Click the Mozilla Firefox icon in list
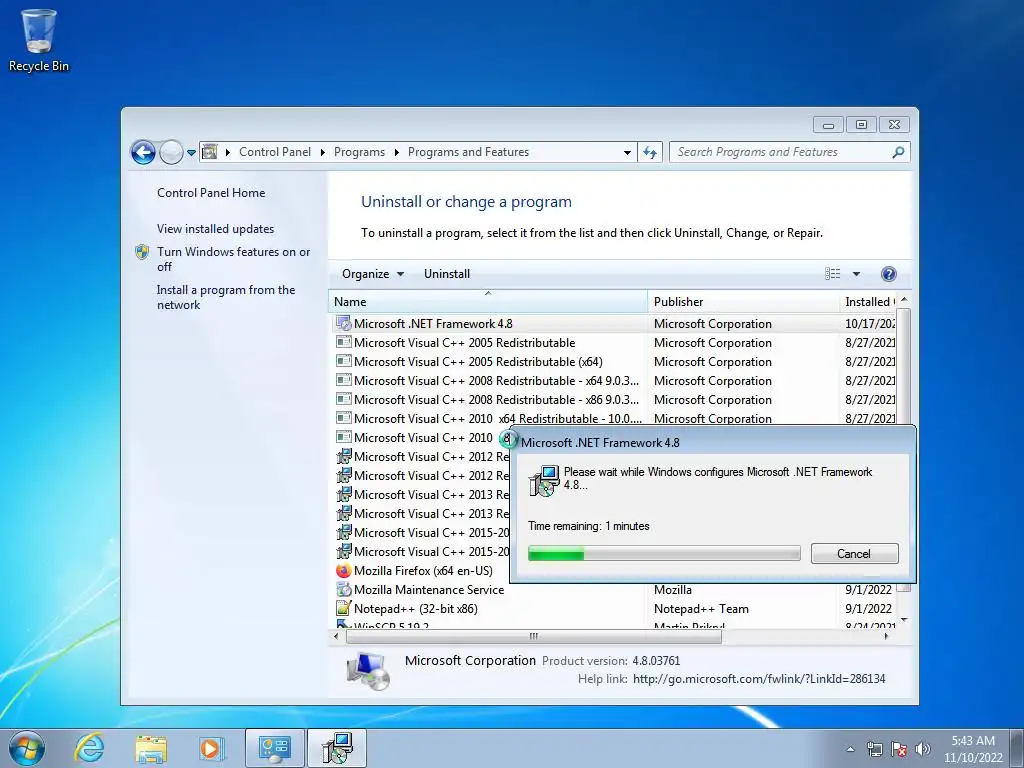Screen dimensions: 1024x768 point(344,570)
